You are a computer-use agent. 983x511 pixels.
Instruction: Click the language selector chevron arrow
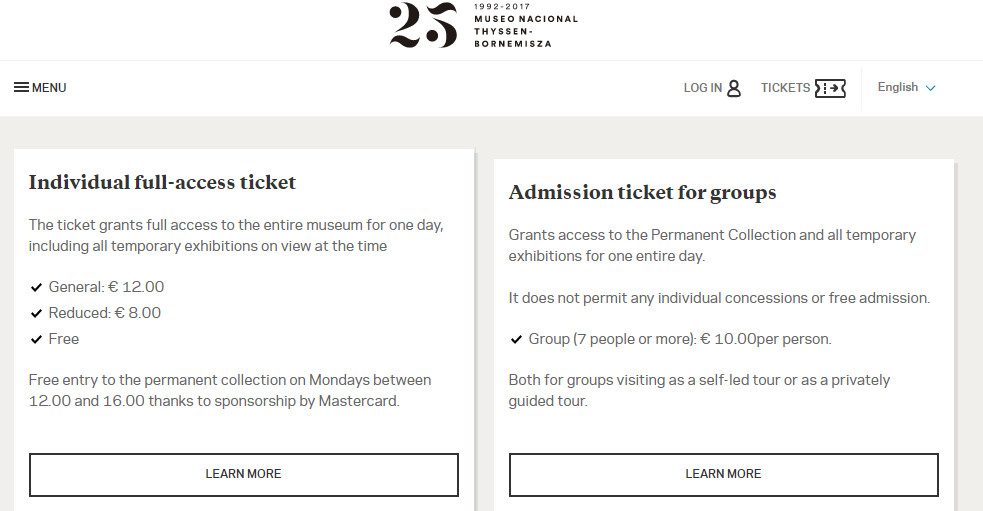point(931,88)
